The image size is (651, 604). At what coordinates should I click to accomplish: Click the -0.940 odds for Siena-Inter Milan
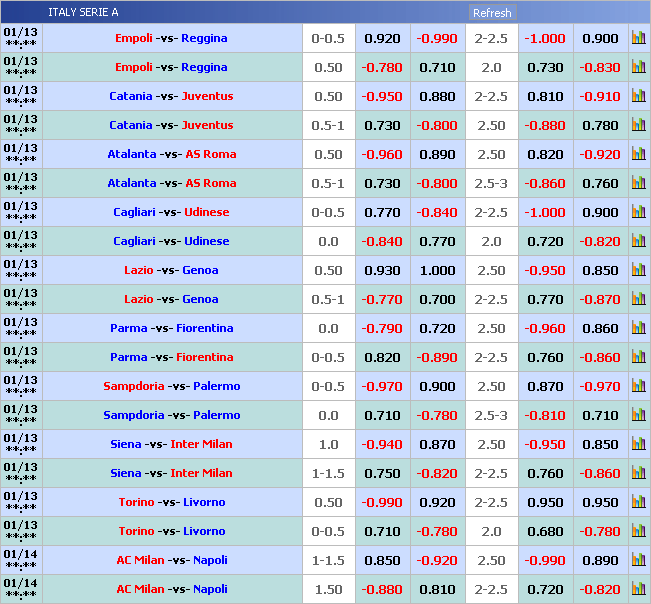click(382, 444)
